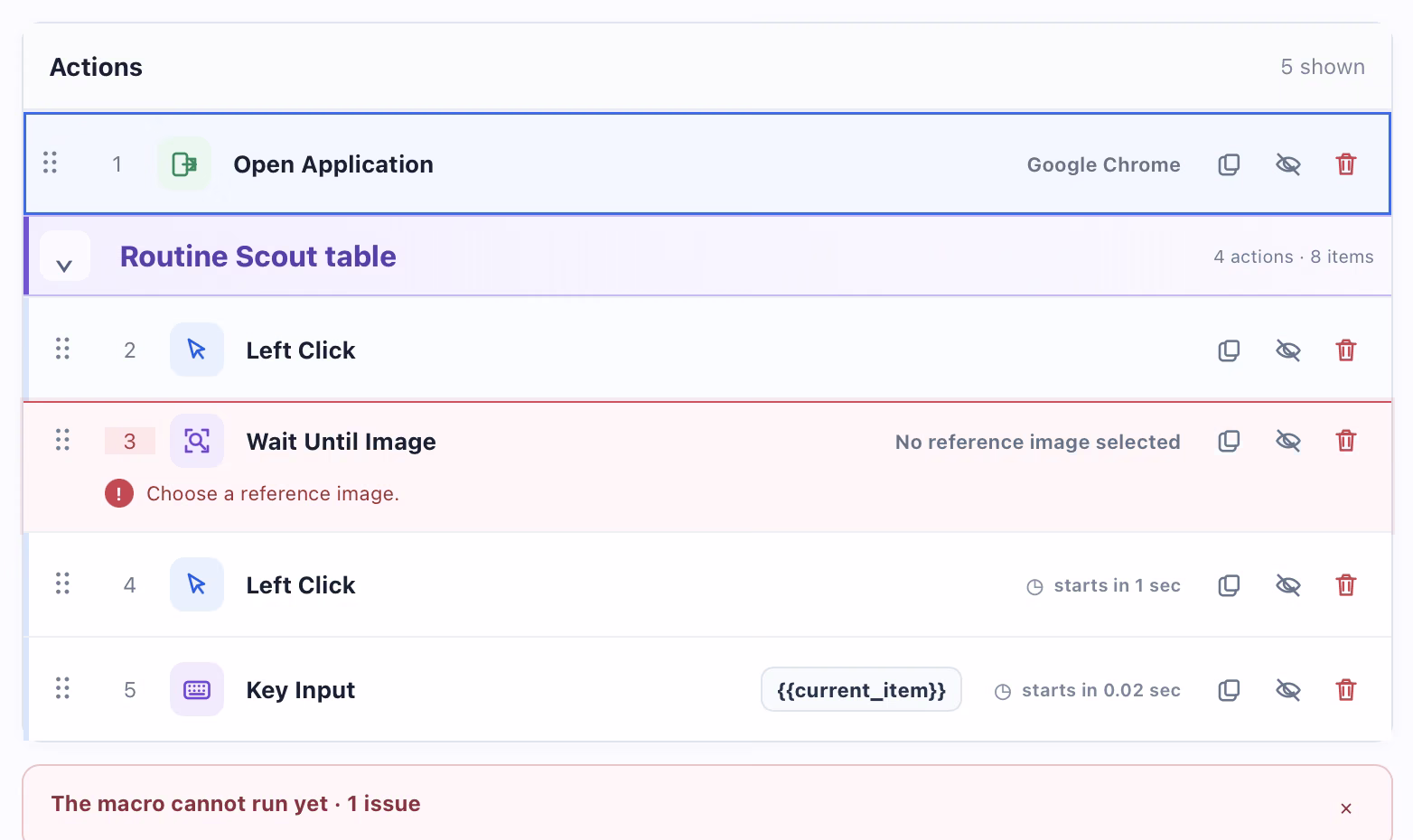Click the Wait Until Image scan icon
1413x840 pixels.
[197, 442]
